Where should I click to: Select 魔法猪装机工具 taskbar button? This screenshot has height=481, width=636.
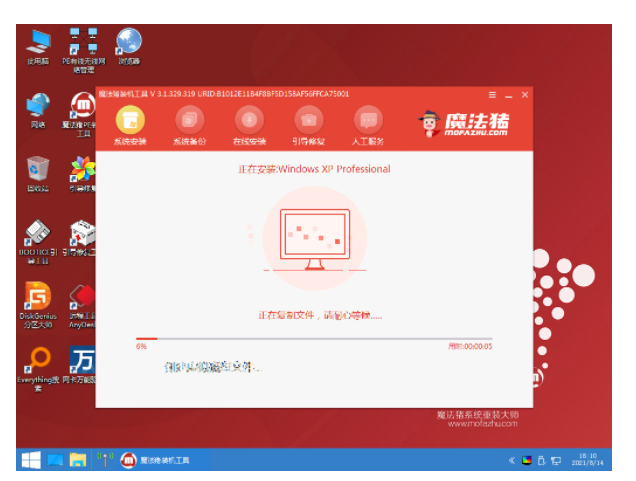point(156,460)
